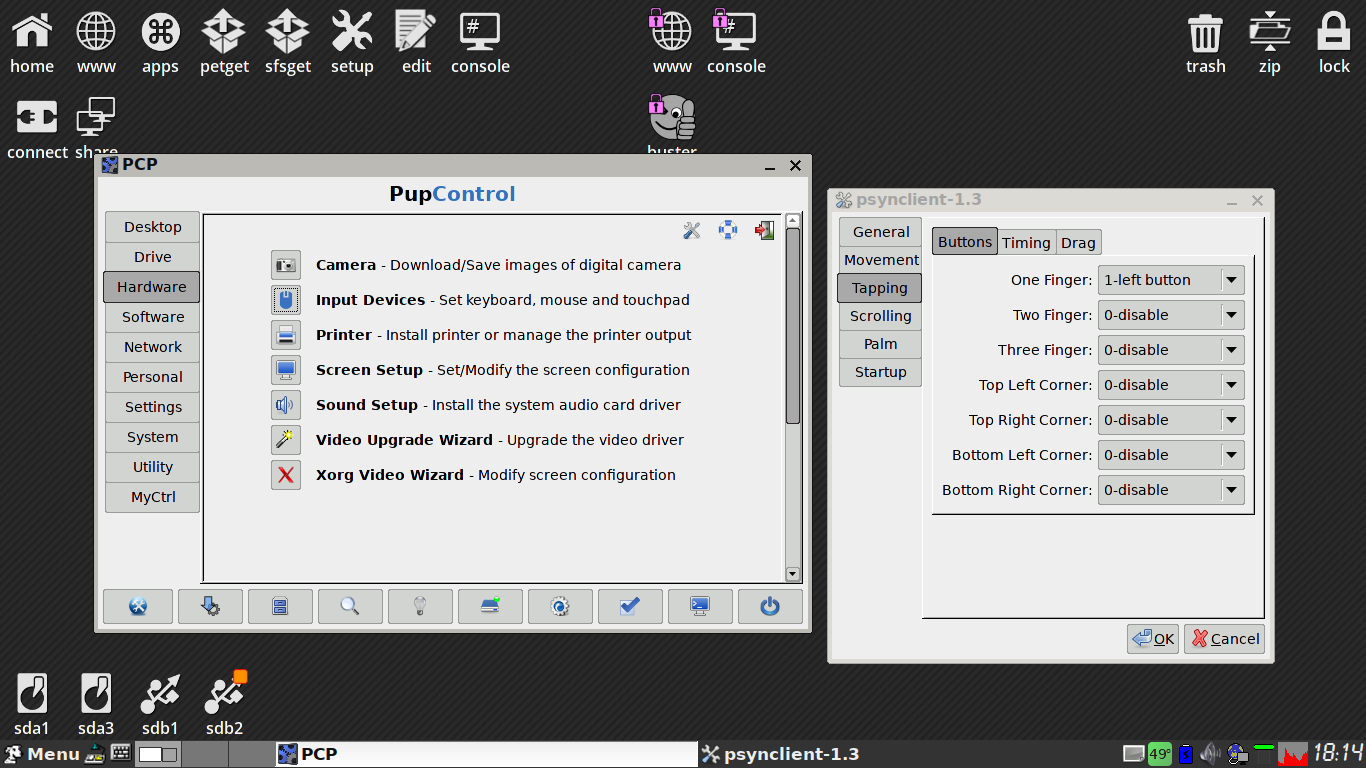Switch to the Drag tab in psynclient
Image resolution: width=1366 pixels, height=768 pixels.
click(x=1078, y=243)
